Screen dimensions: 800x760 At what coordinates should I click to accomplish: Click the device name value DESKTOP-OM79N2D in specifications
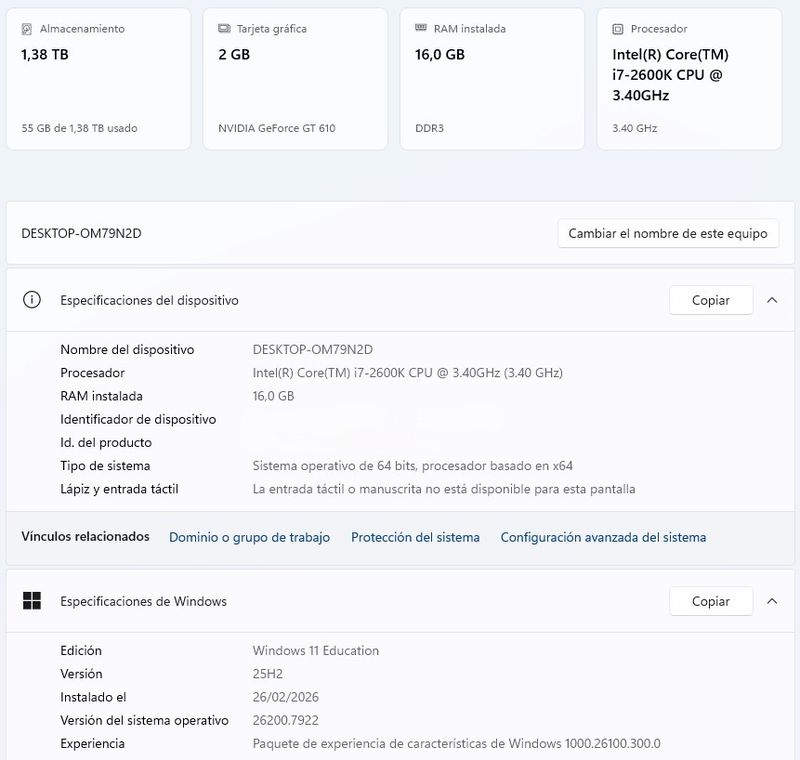click(313, 349)
